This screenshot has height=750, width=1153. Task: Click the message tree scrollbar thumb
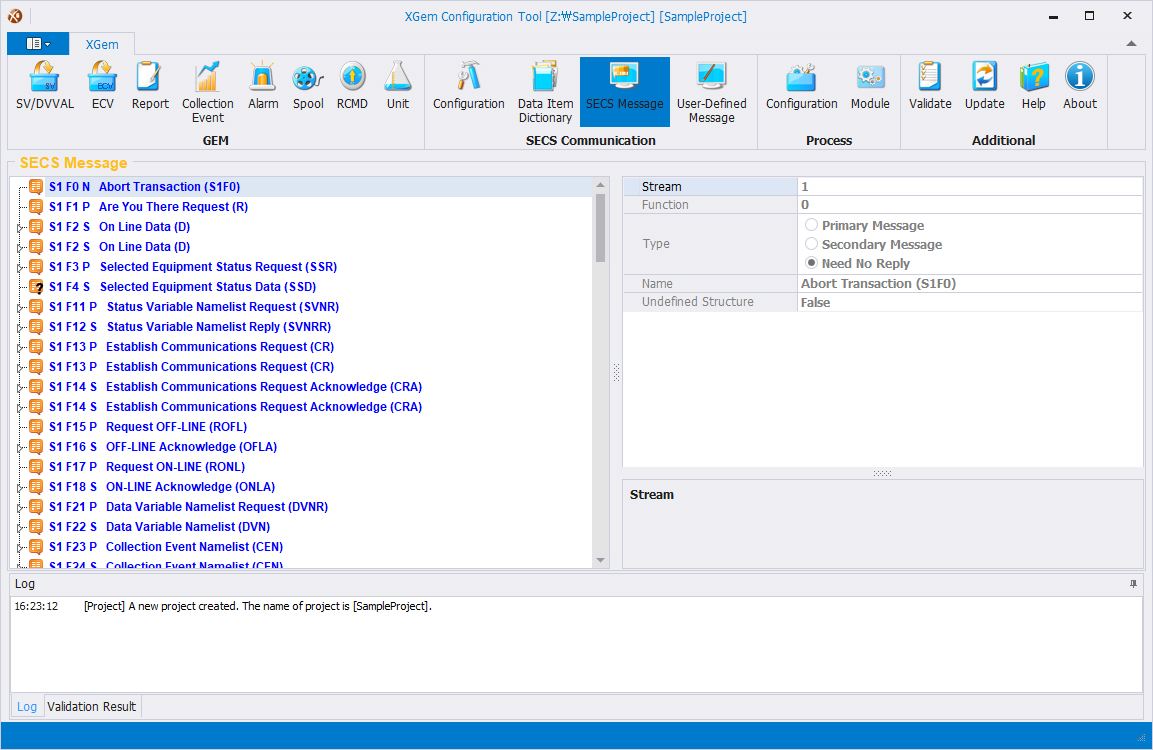coord(600,228)
